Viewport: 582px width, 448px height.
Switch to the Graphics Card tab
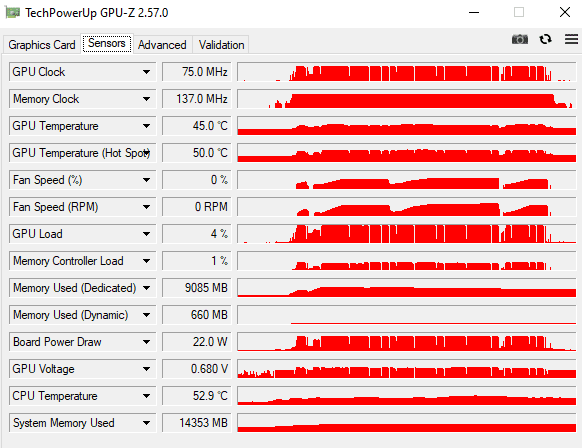point(42,45)
